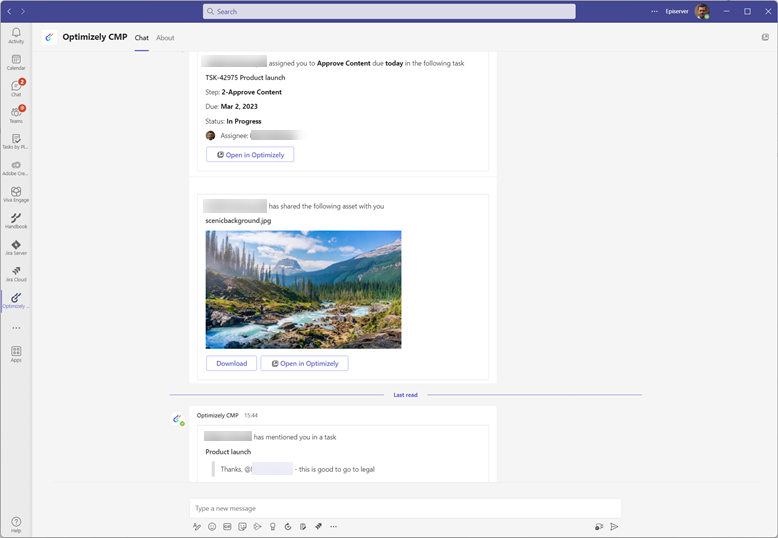
Task: Click the pop out chat icon
Action: coord(765,37)
